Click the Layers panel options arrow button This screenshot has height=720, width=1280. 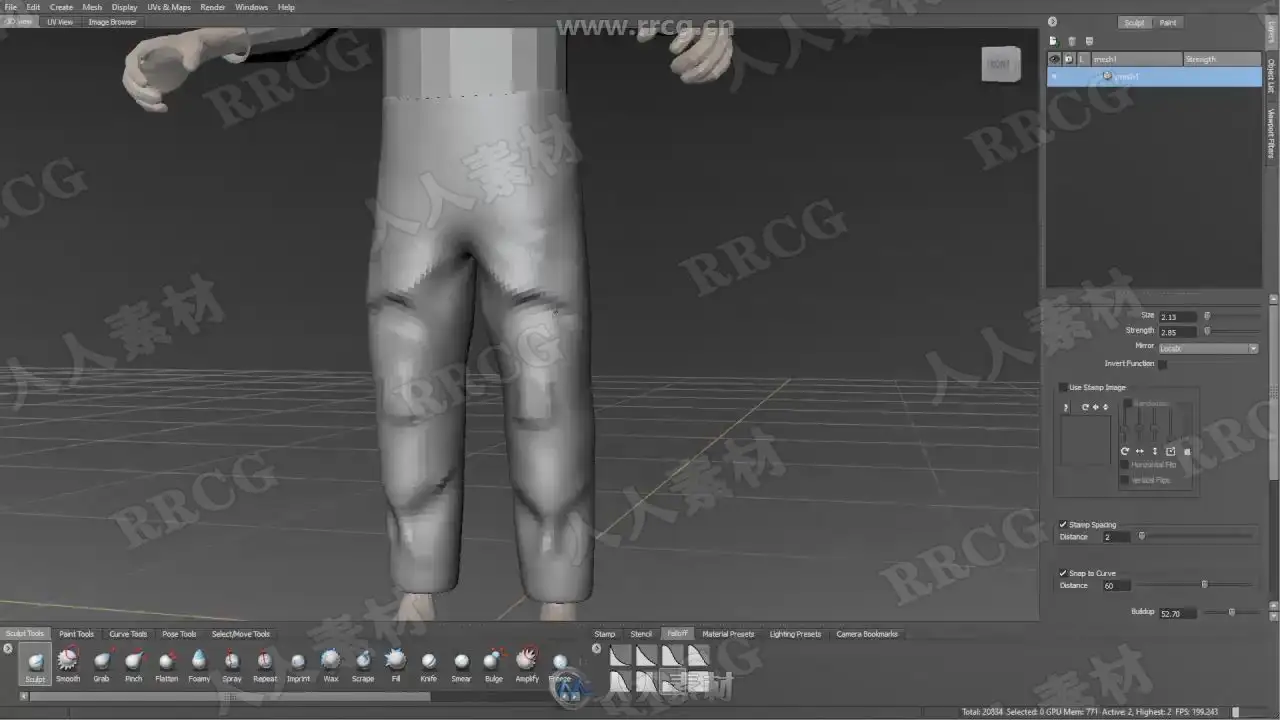point(1052,22)
